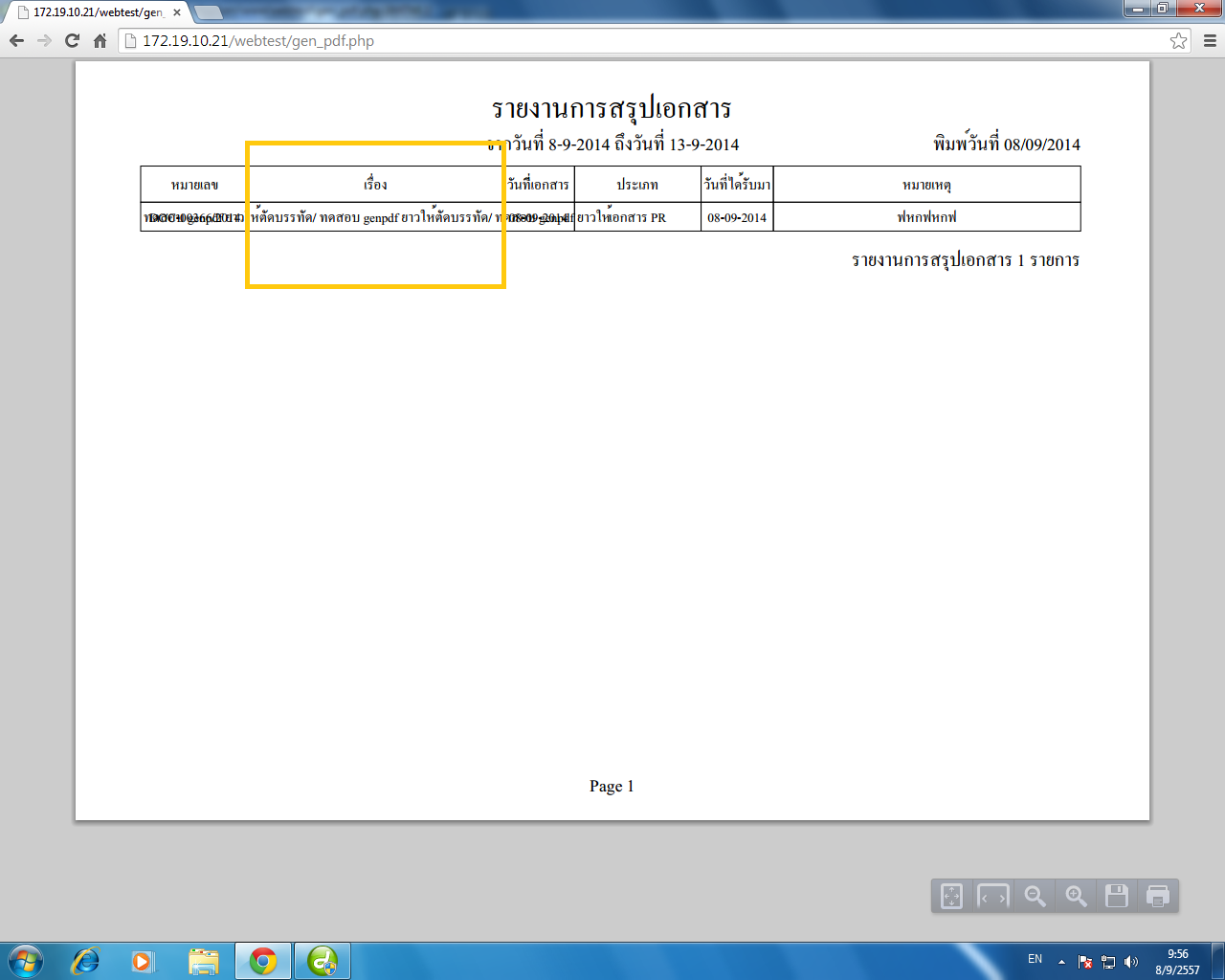Open the Action Center flag icon
Image resolution: width=1225 pixels, height=980 pixels.
point(1085,962)
